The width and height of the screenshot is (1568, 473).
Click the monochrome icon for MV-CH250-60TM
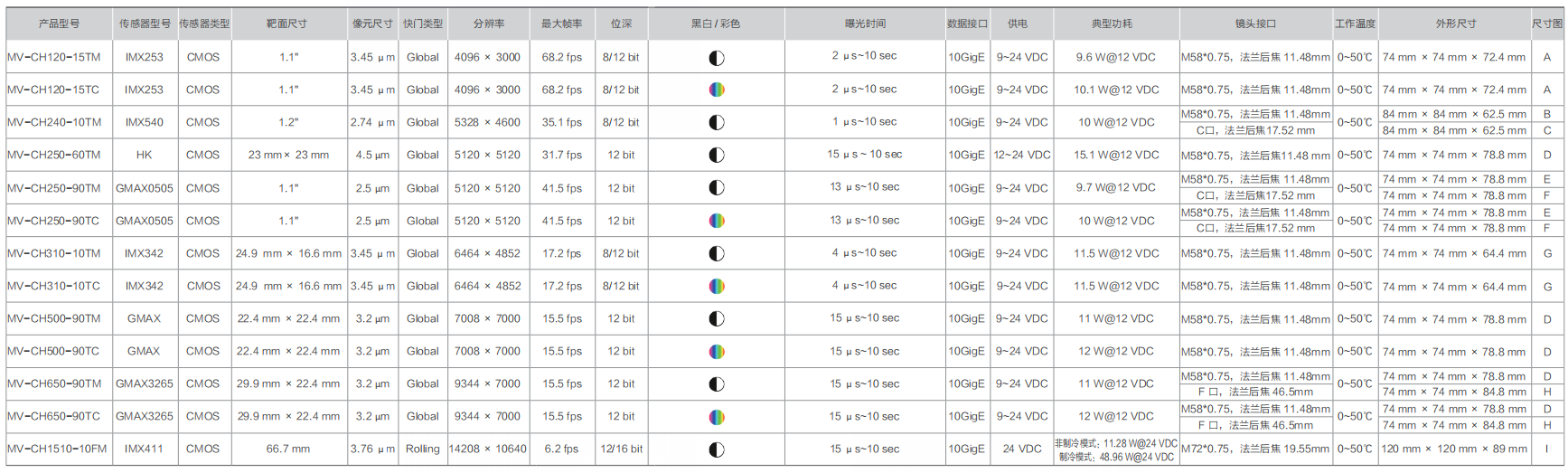717,155
